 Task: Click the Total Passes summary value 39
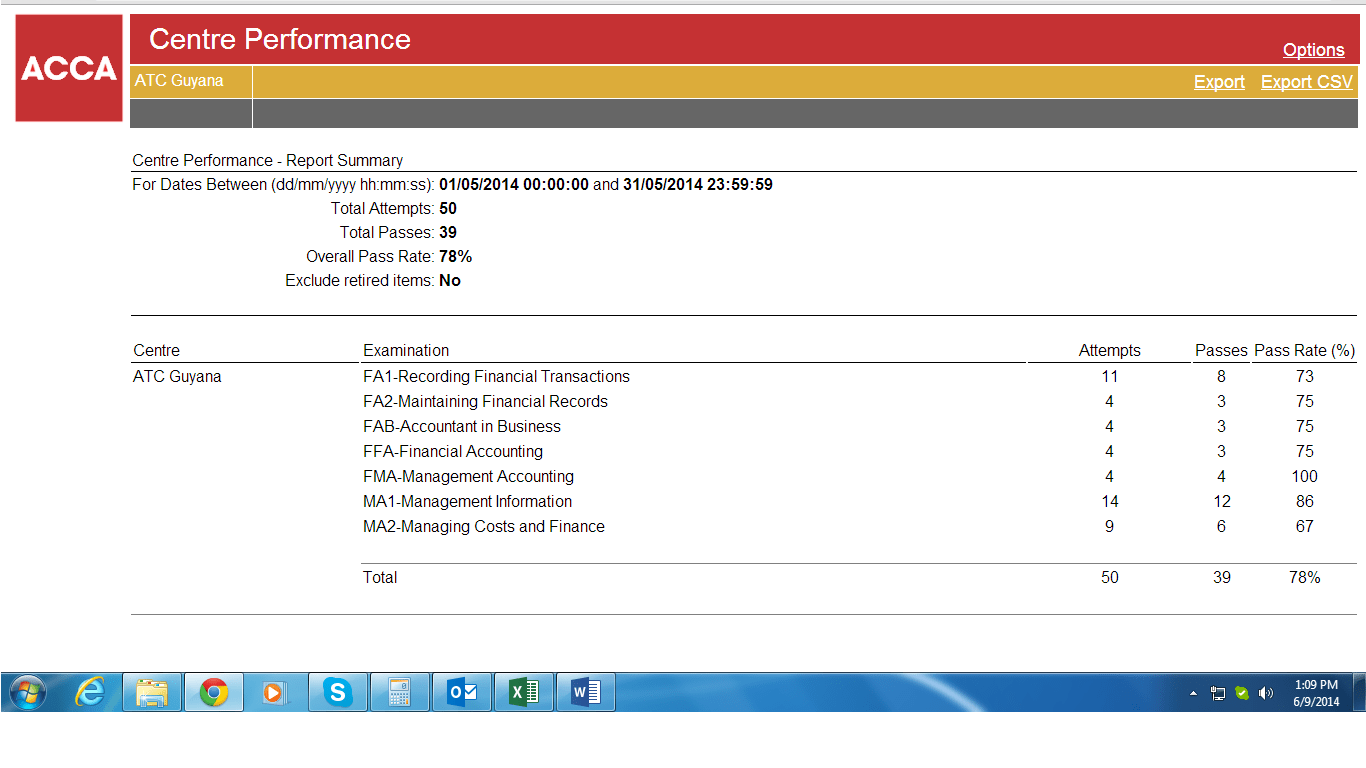448,233
